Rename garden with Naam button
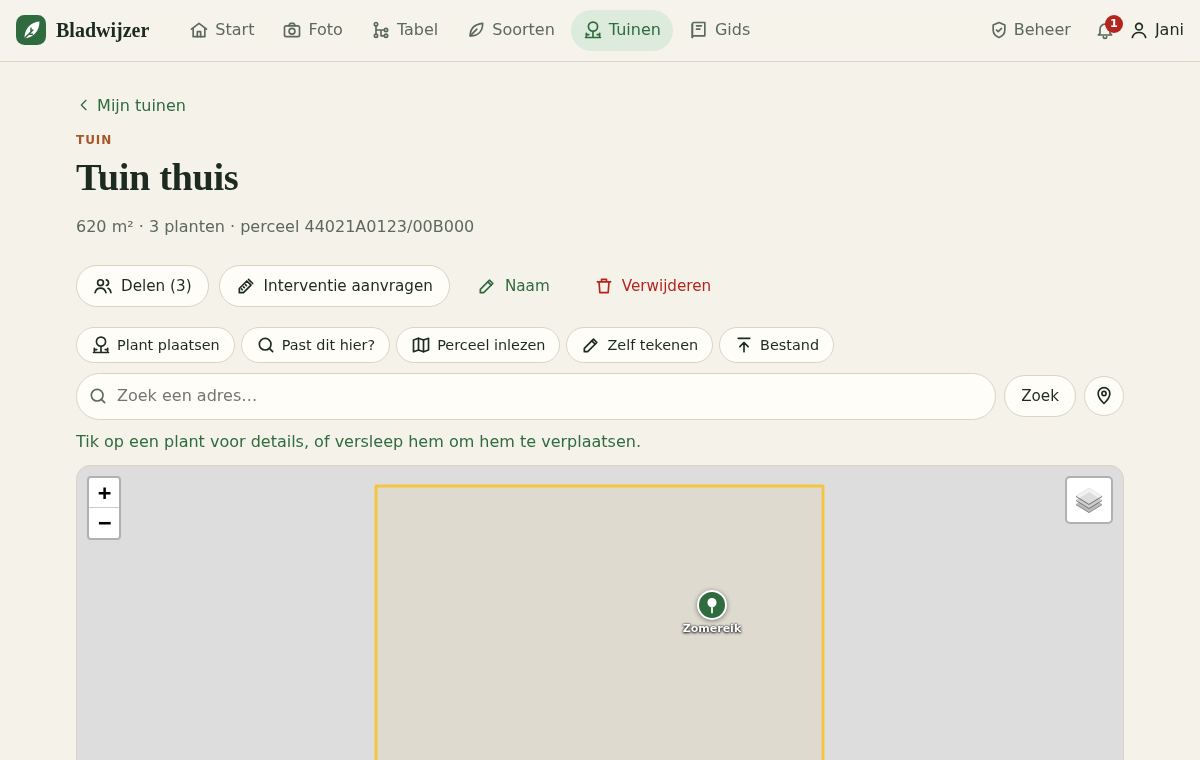Image resolution: width=1200 pixels, height=760 pixels. pyautogui.click(x=514, y=286)
